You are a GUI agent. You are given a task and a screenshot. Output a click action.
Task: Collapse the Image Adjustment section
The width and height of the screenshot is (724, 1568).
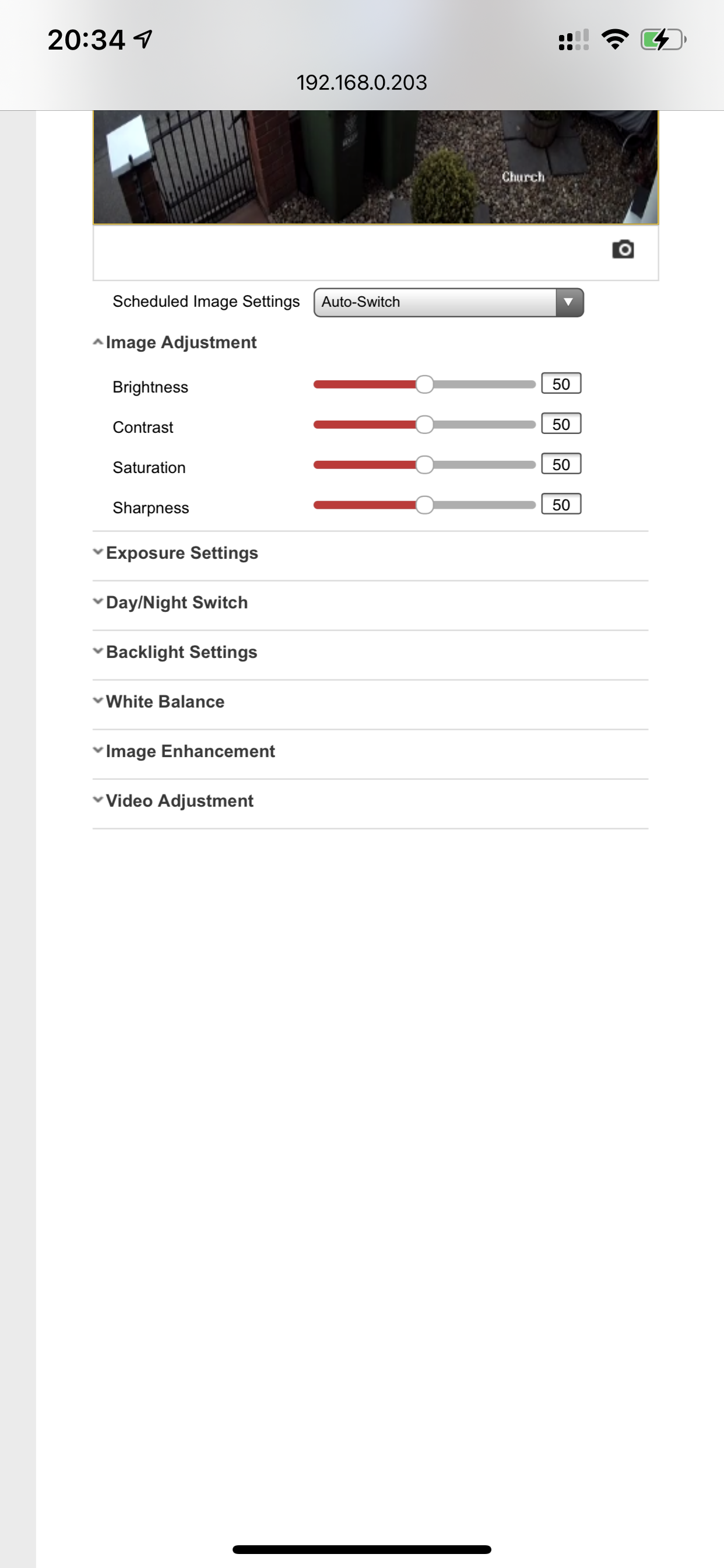(x=181, y=342)
